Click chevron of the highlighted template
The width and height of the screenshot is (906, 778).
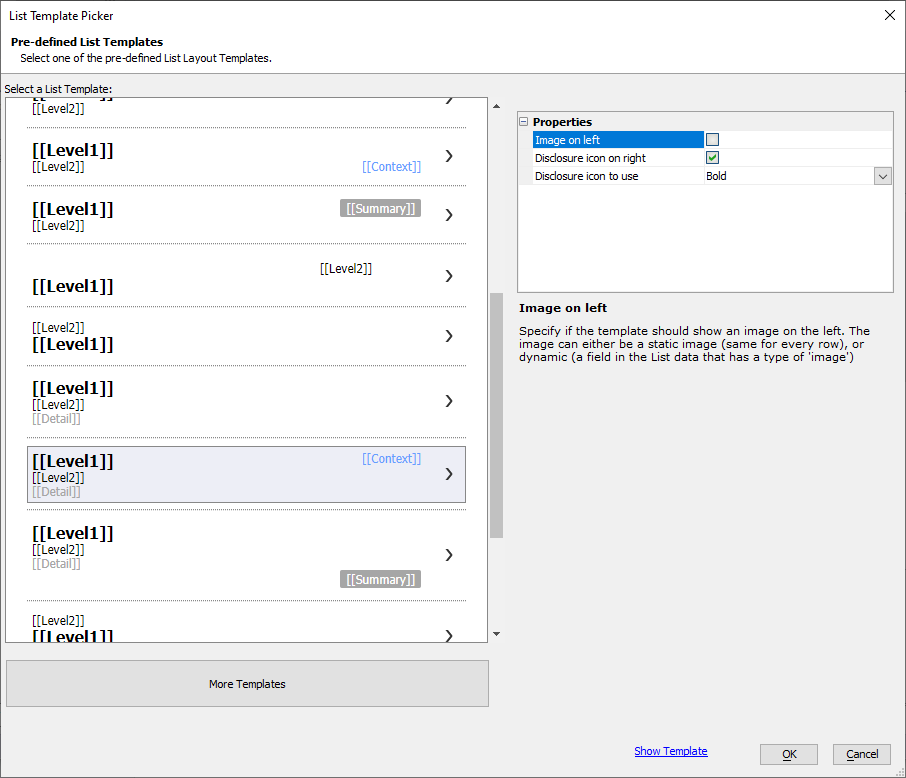pos(449,474)
